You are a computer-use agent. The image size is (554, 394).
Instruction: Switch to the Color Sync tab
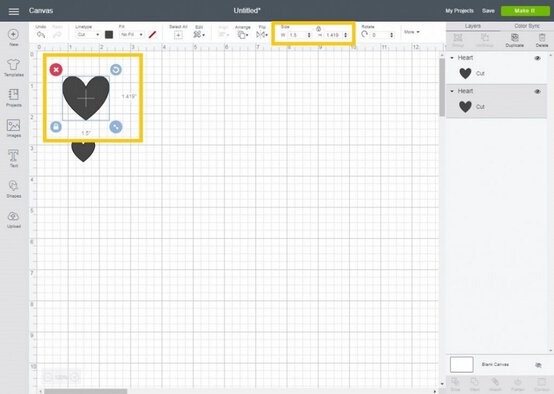click(527, 26)
